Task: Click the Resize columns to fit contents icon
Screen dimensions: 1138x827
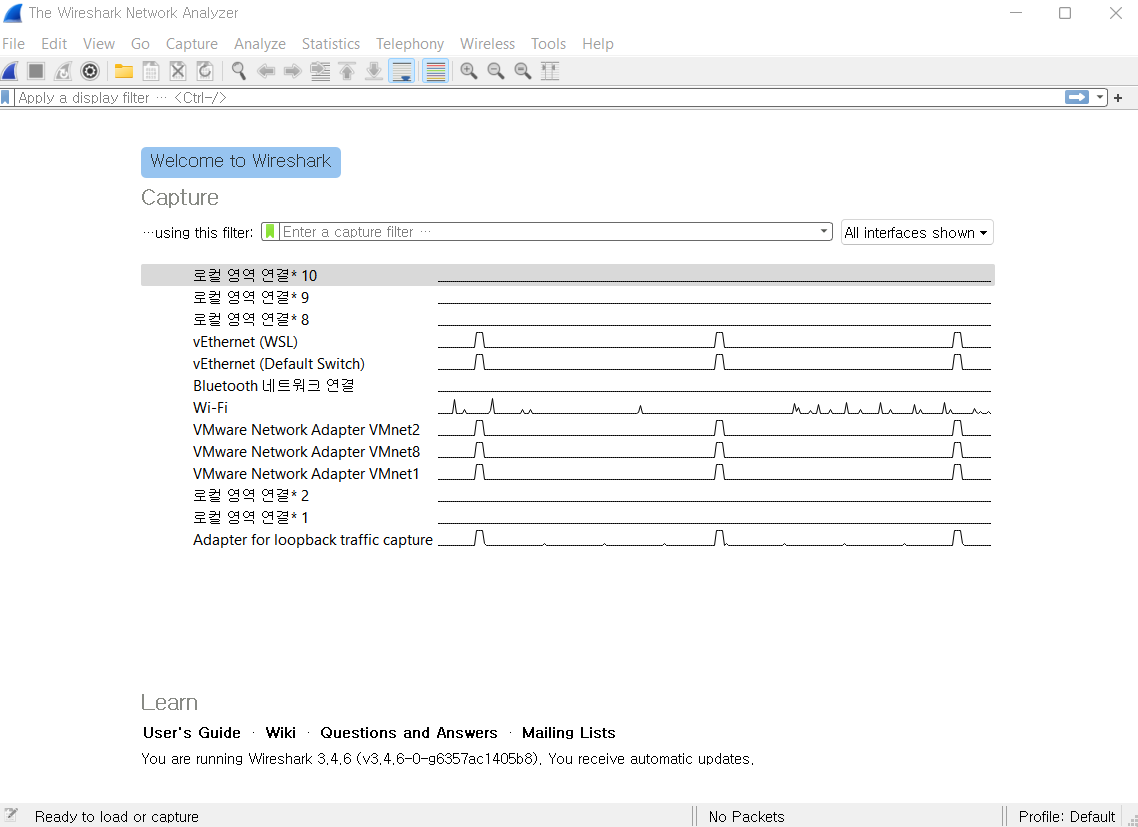Action: (x=550, y=71)
